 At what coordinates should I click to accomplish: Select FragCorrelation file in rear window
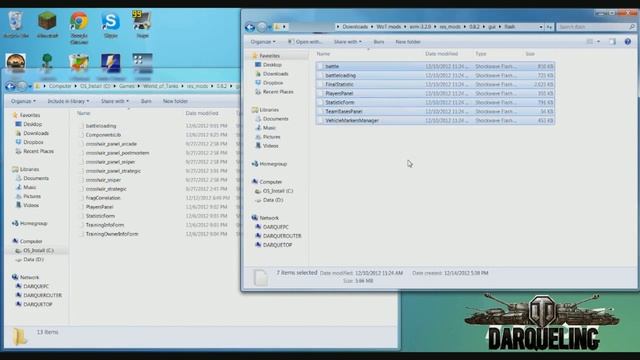point(103,198)
